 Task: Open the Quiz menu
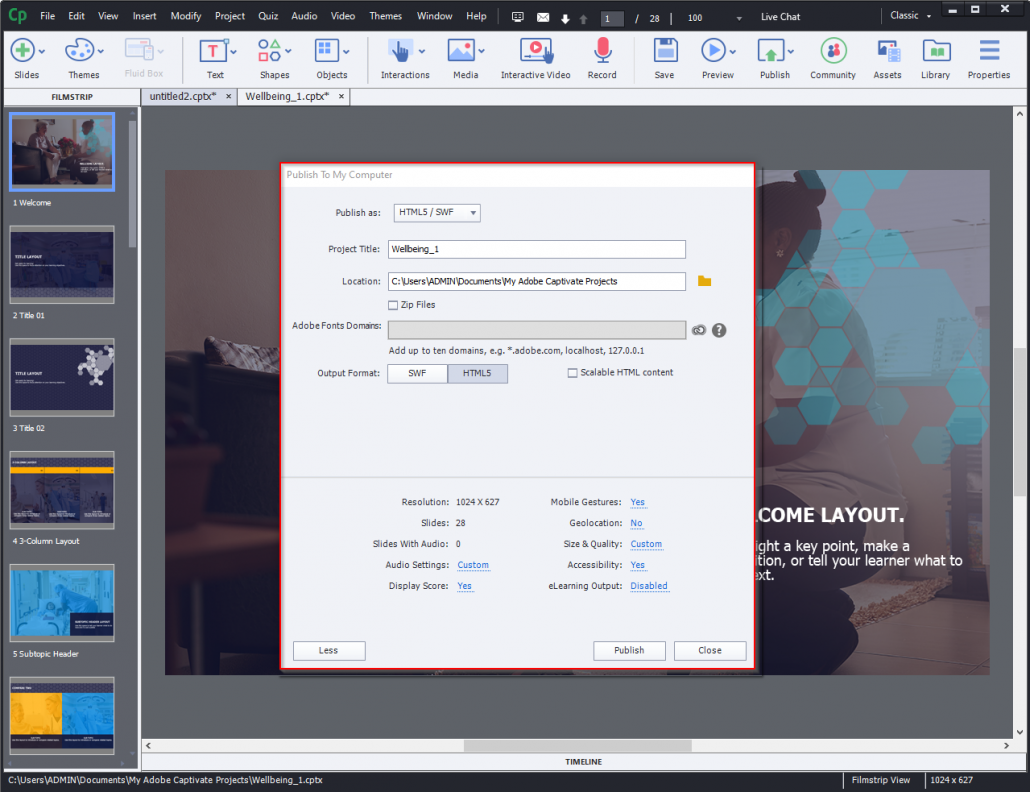(267, 16)
